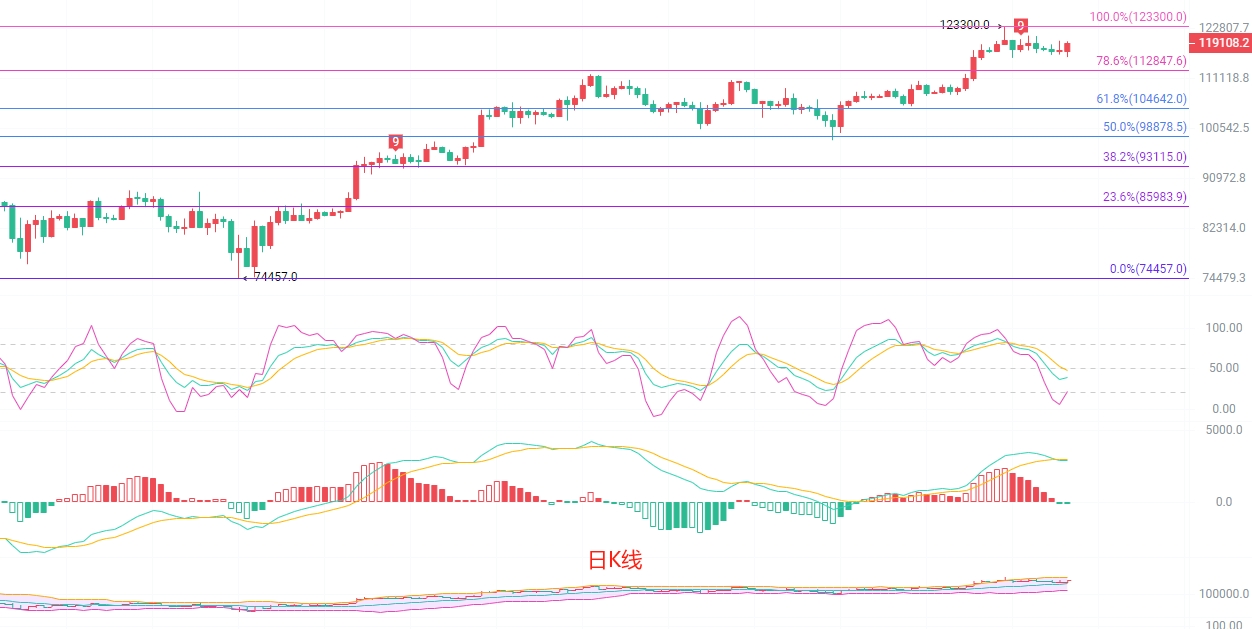This screenshot has width=1252, height=629.
Task: Click the 50.00 oscillator axis value
Action: [1225, 368]
